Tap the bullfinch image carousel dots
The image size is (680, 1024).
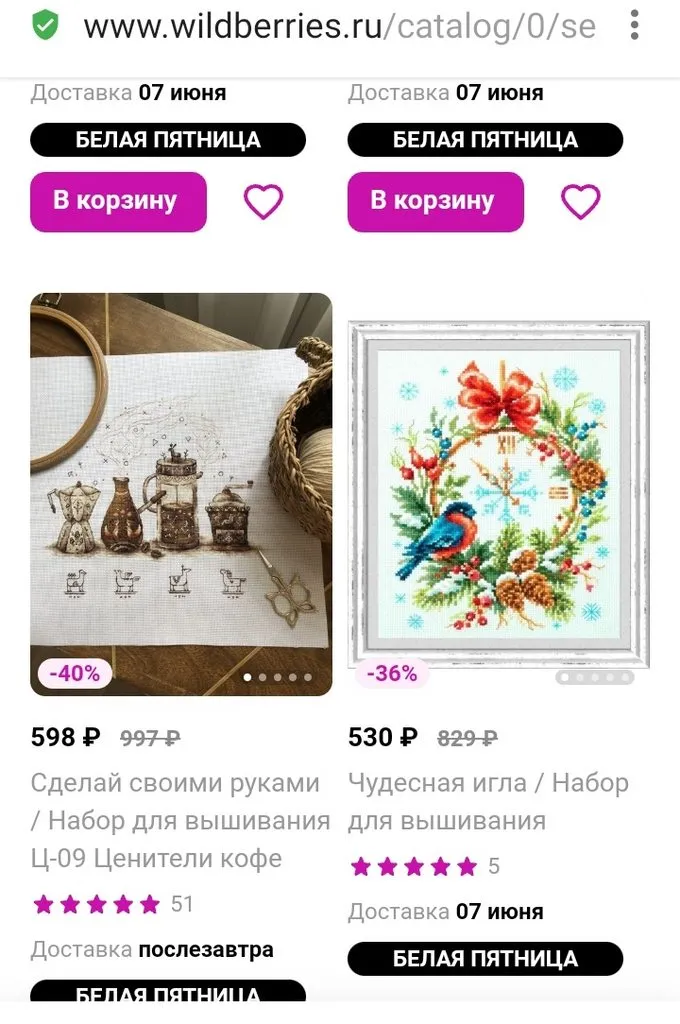594,677
